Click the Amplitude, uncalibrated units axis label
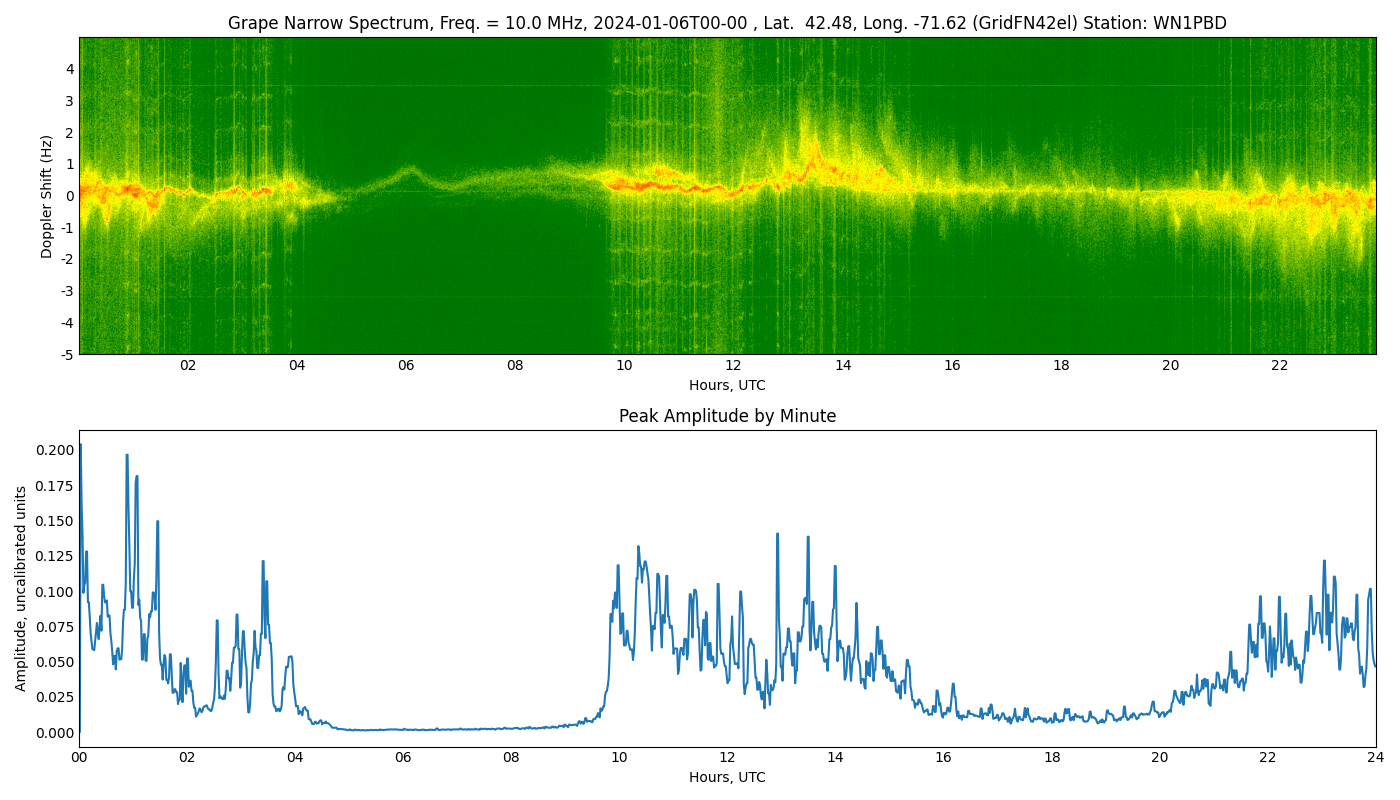The image size is (1400, 800). pyautogui.click(x=21, y=588)
